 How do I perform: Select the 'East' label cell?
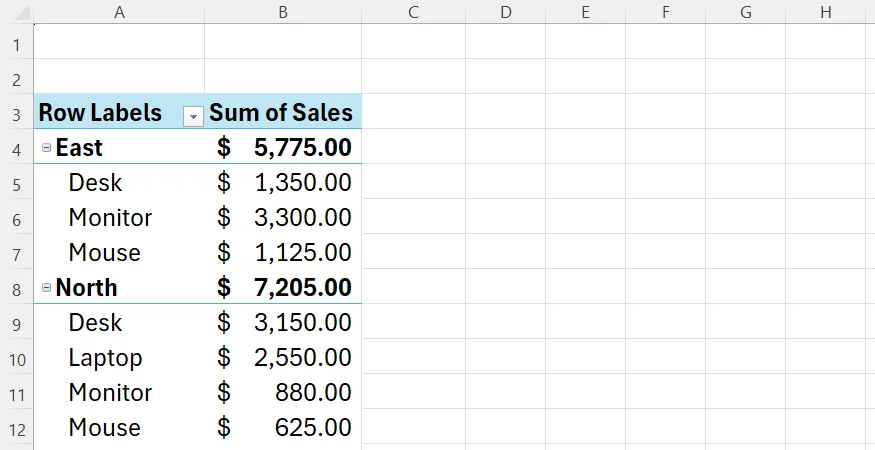119,147
